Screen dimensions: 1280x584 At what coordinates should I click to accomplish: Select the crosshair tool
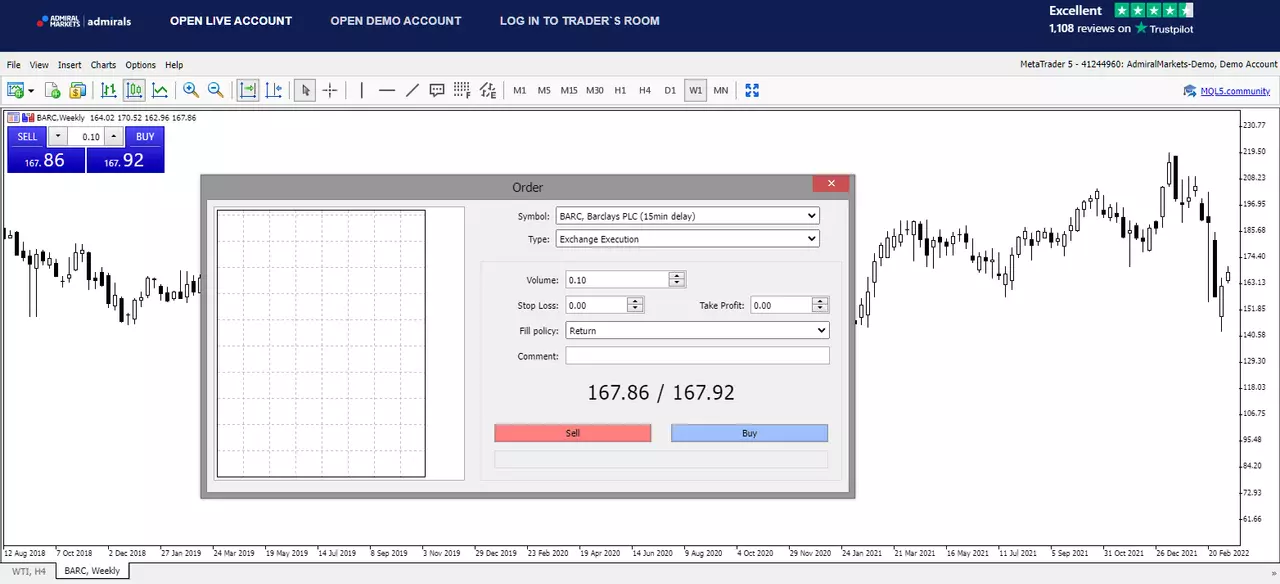(x=330, y=90)
